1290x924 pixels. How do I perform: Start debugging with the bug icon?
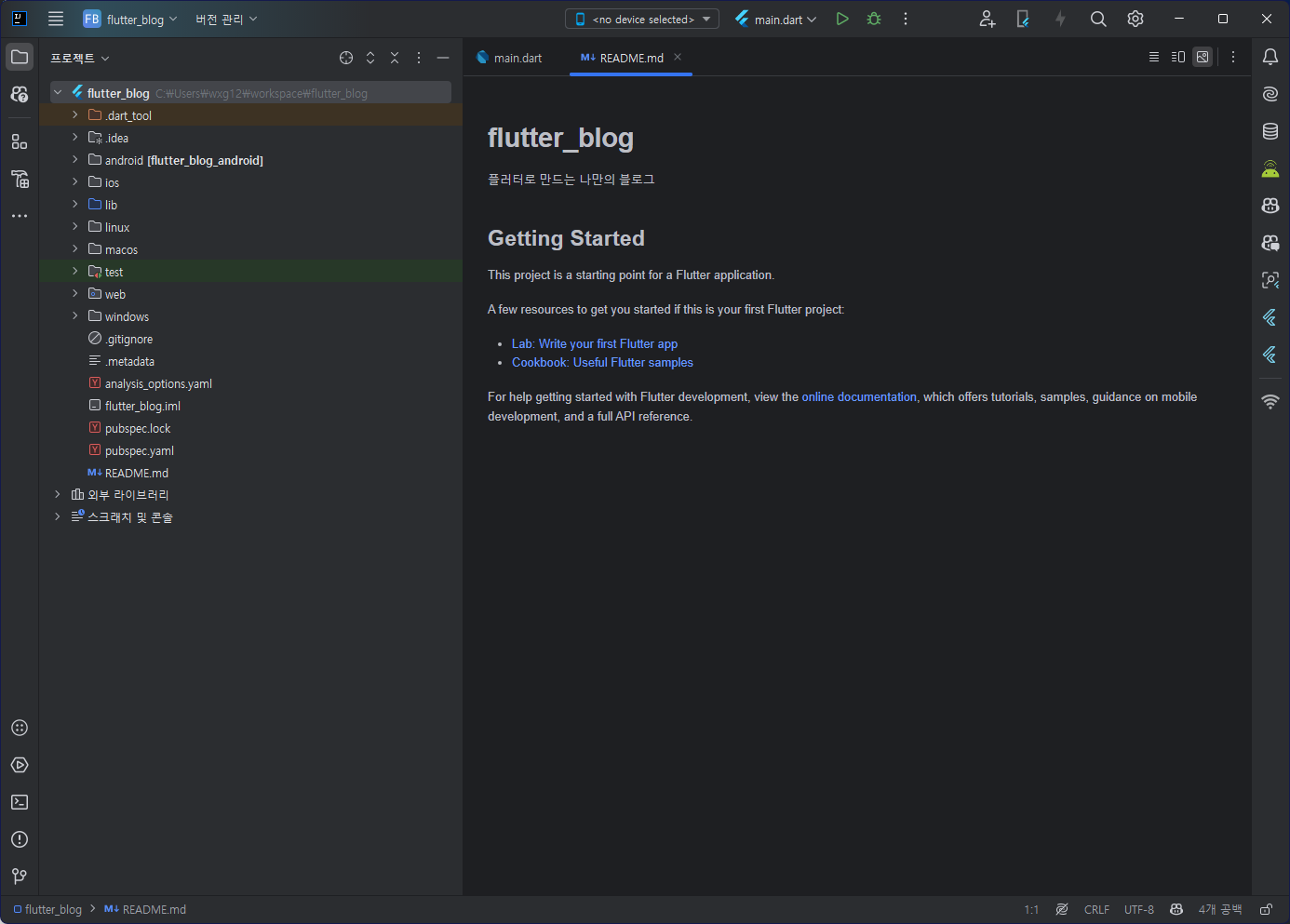pyautogui.click(x=874, y=19)
